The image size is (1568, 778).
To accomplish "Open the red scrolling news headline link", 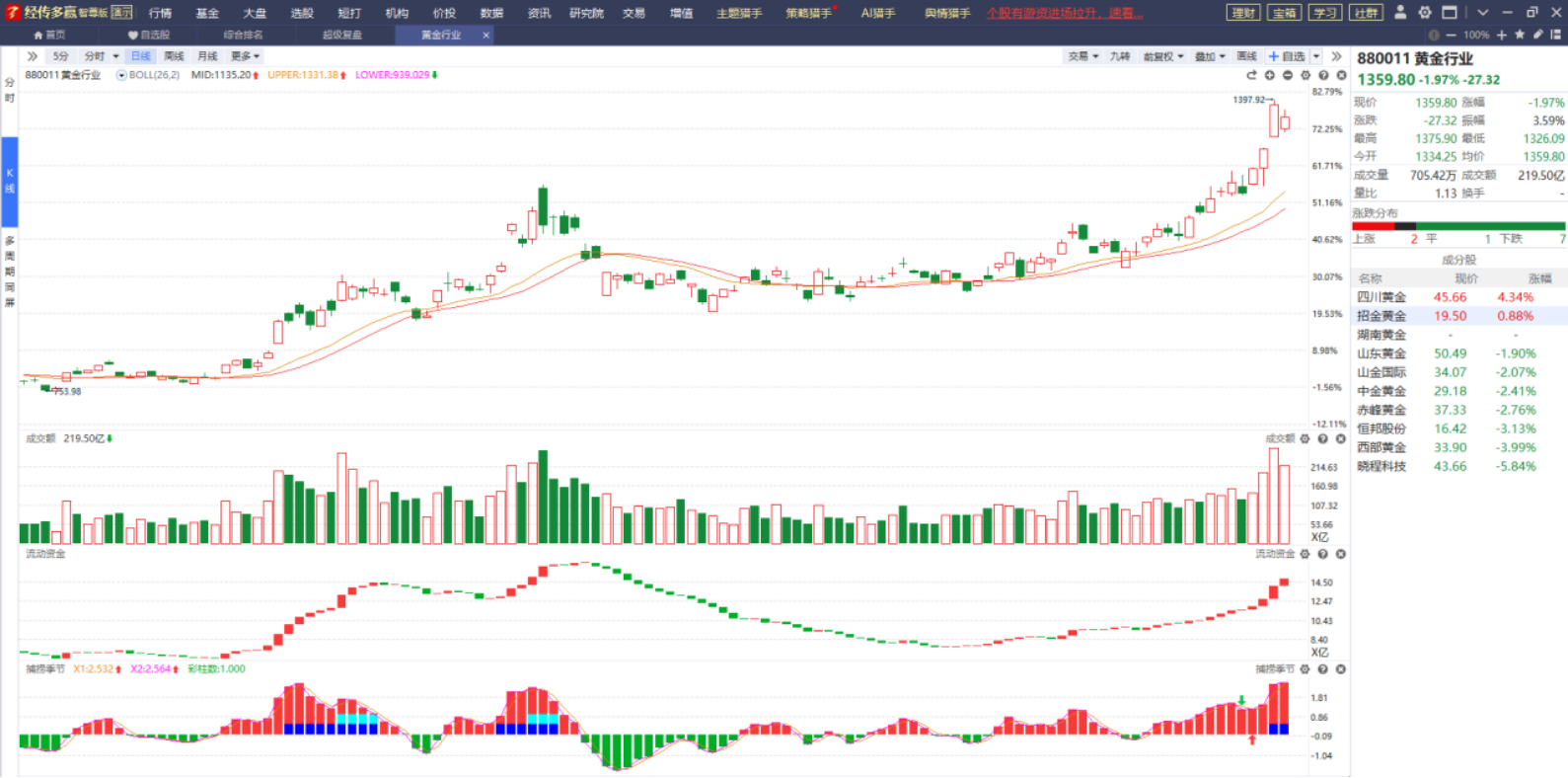I will point(1064,13).
